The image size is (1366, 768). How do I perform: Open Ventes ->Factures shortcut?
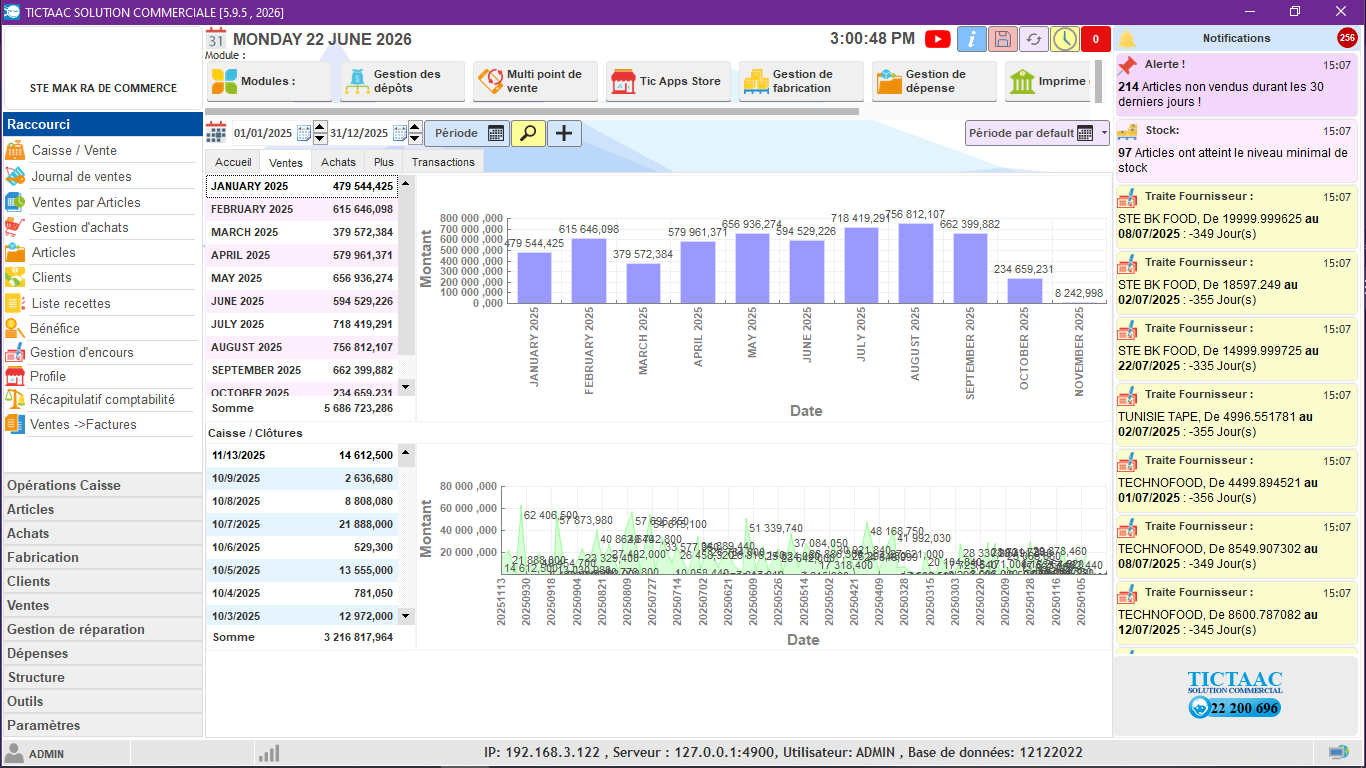tap(100, 424)
